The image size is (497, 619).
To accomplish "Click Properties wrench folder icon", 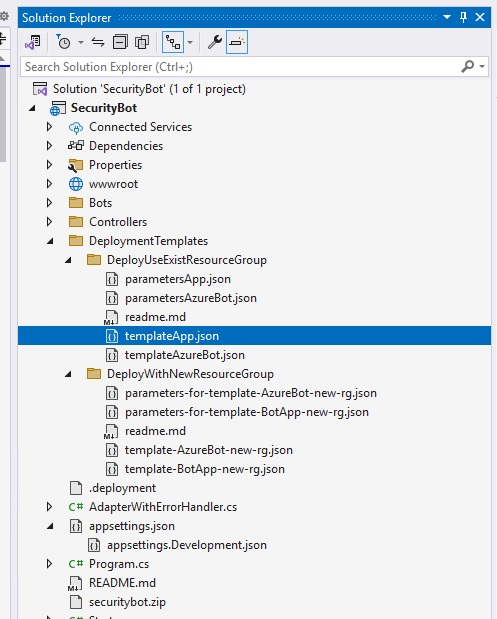I will (x=75, y=165).
